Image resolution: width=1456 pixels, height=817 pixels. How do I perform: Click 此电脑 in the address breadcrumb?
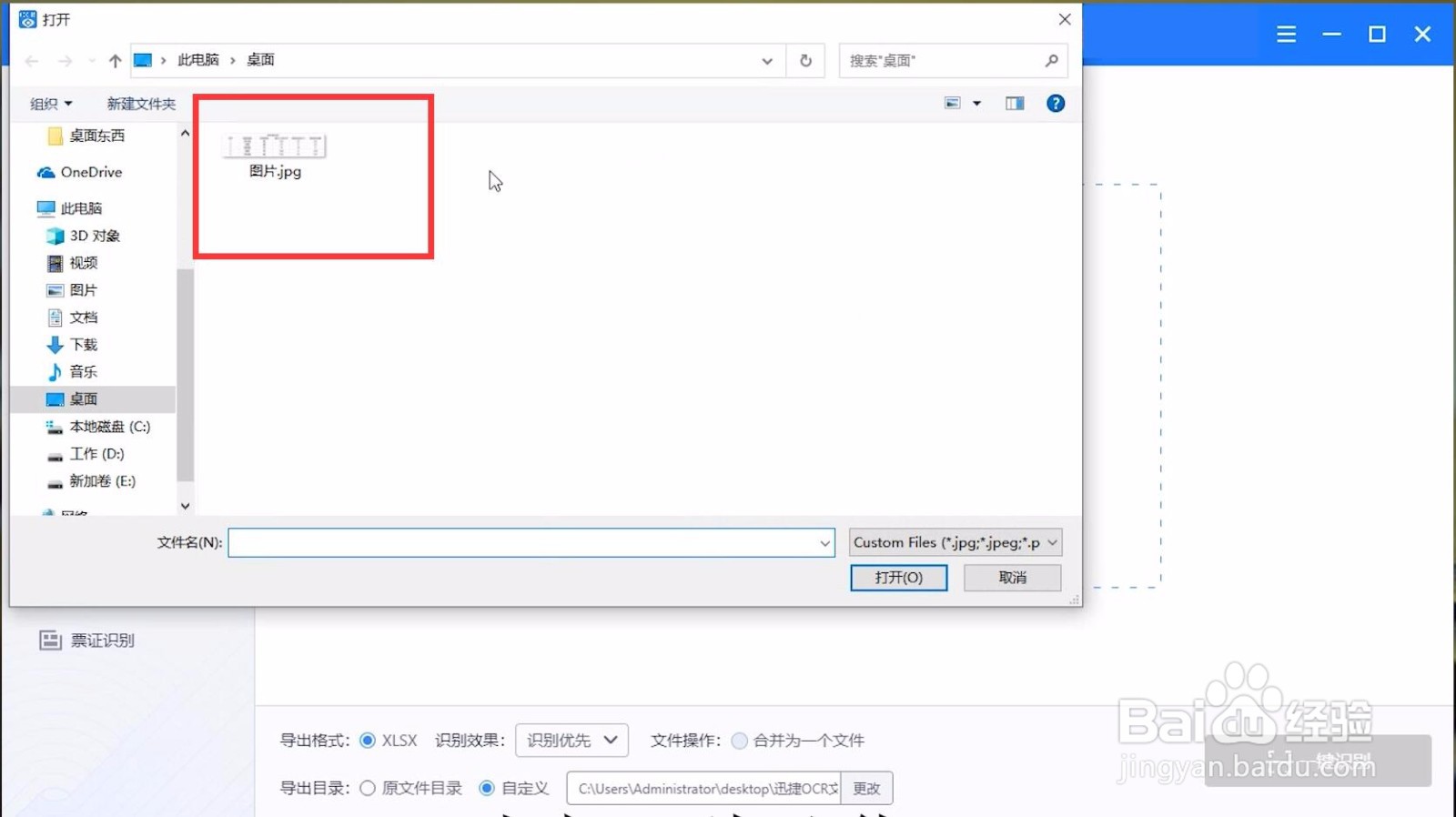click(198, 60)
